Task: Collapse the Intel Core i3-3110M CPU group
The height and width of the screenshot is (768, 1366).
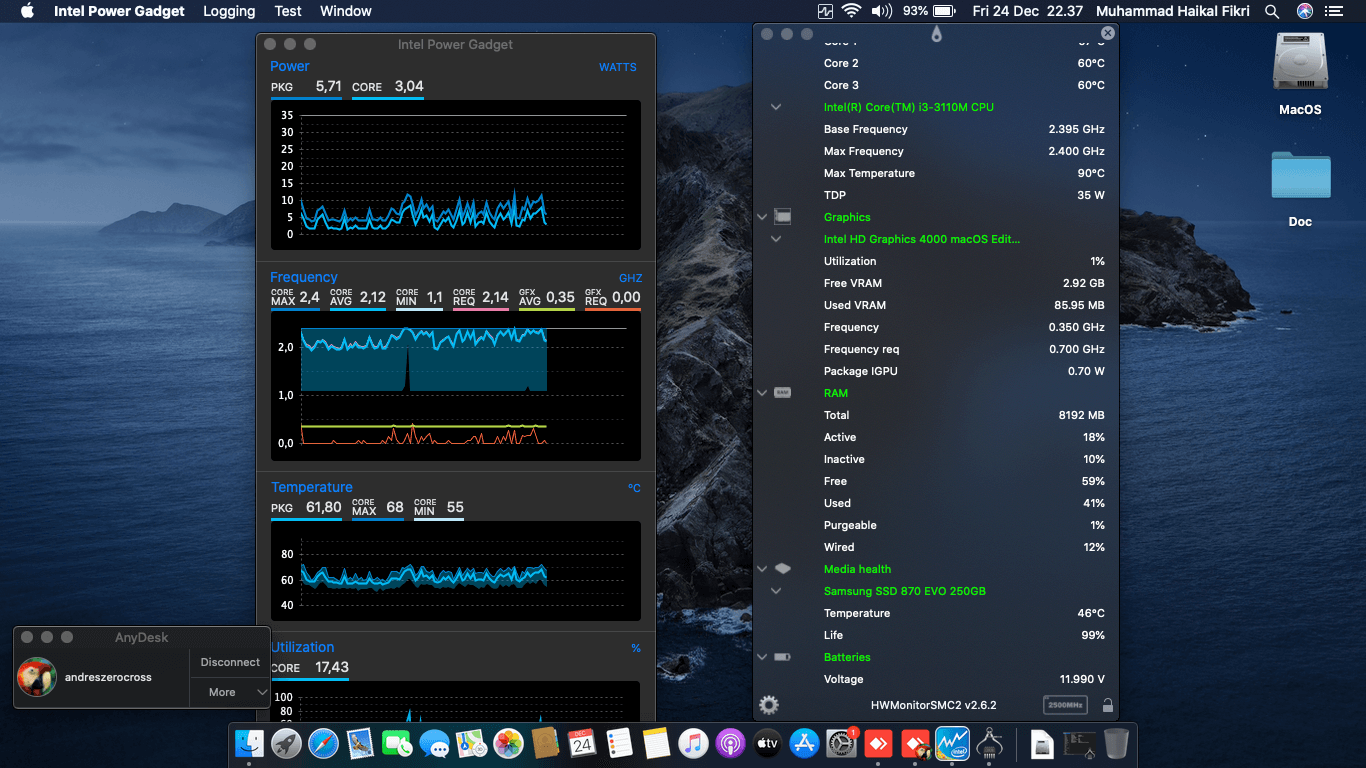Action: pos(776,107)
